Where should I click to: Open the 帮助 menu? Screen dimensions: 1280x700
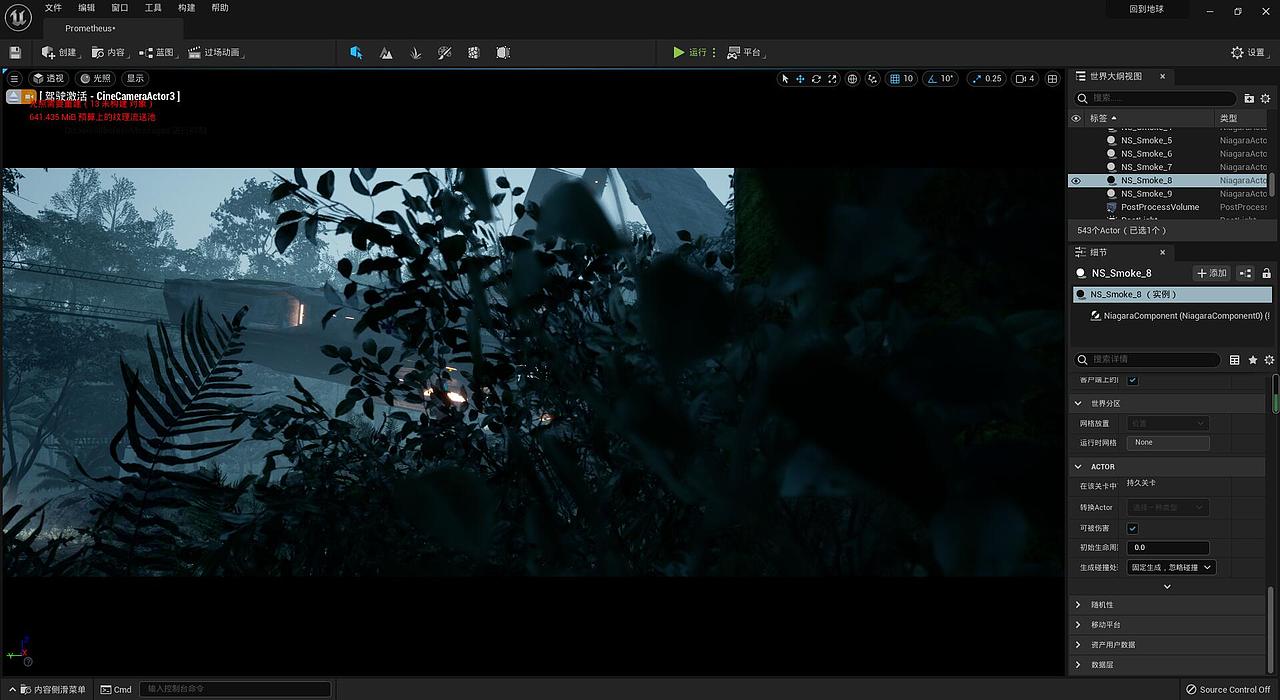(220, 8)
